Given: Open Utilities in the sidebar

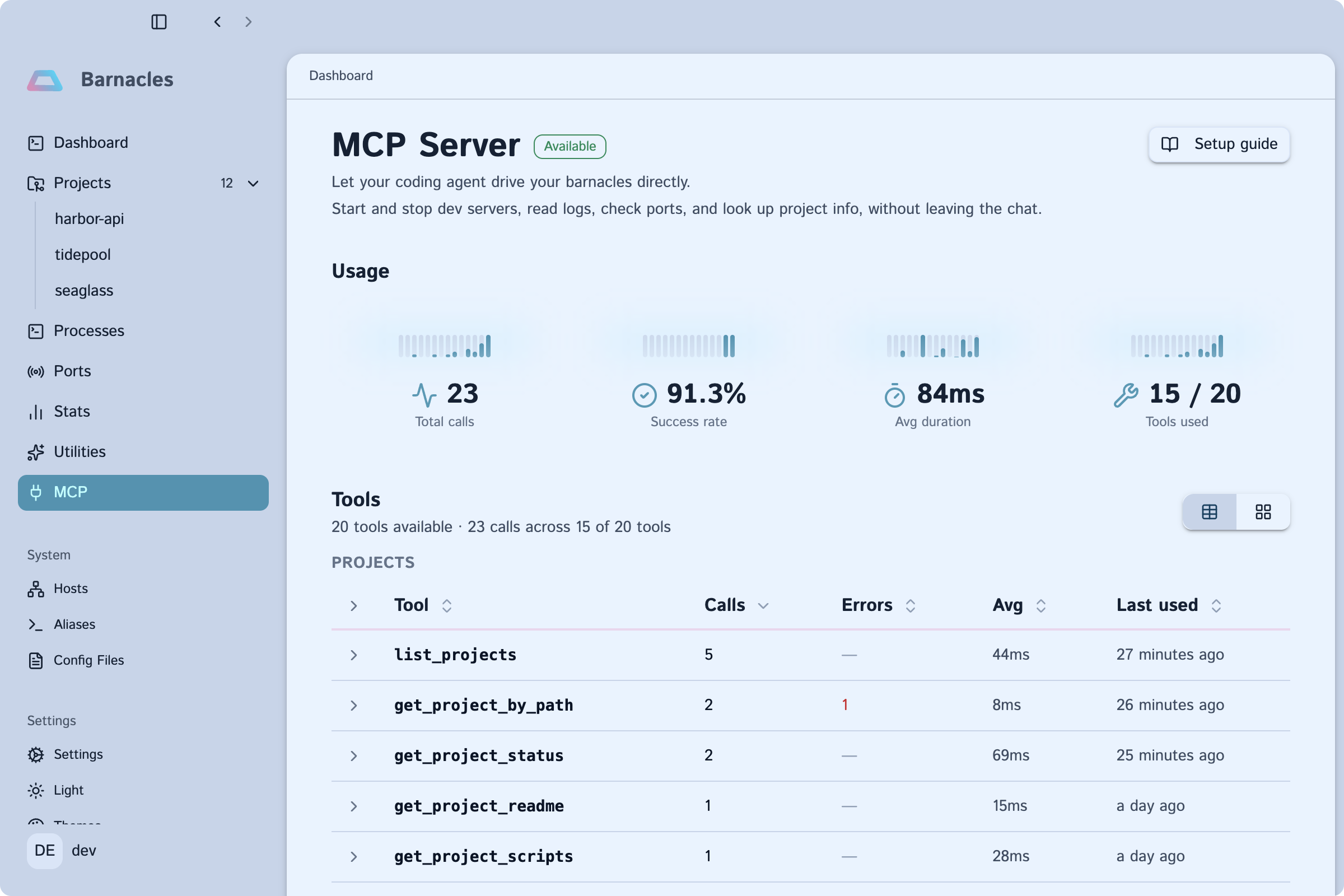Looking at the screenshot, I should coord(143,452).
